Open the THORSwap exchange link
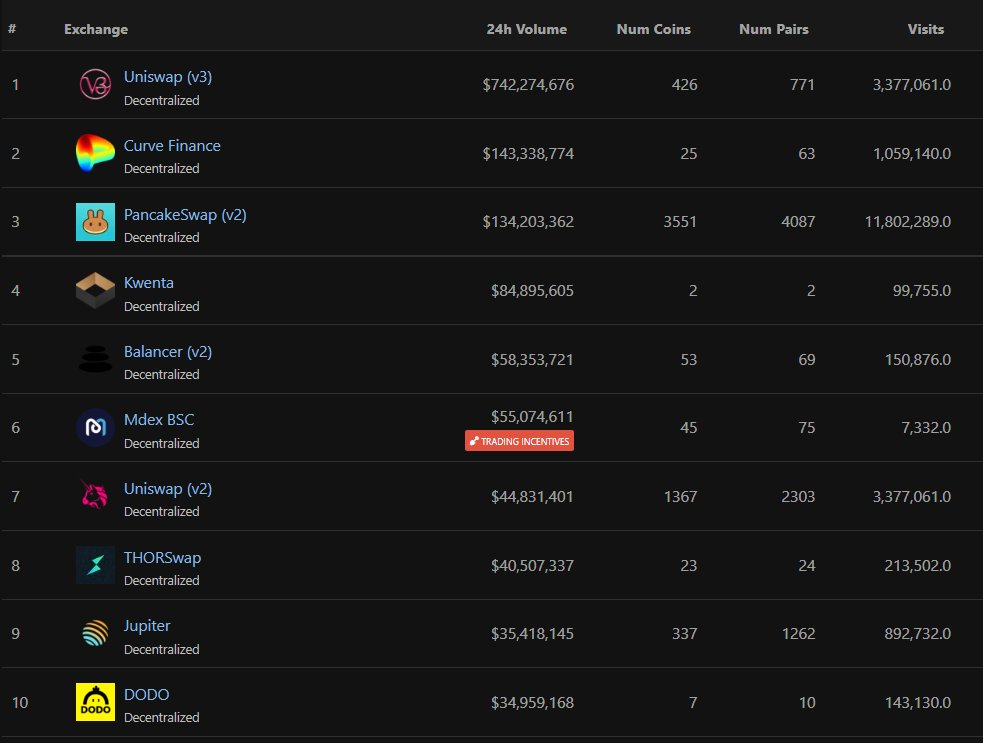The image size is (983, 743). pyautogui.click(x=162, y=557)
